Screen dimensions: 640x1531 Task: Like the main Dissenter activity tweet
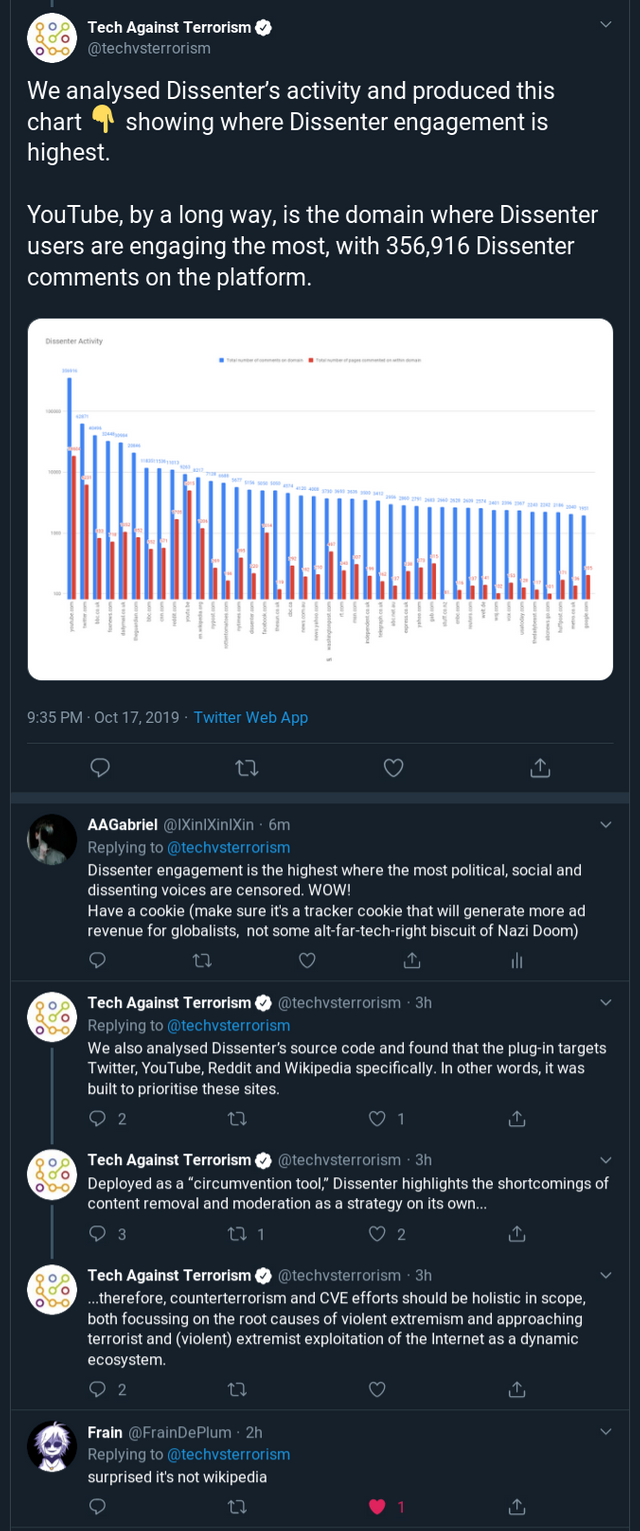(393, 767)
